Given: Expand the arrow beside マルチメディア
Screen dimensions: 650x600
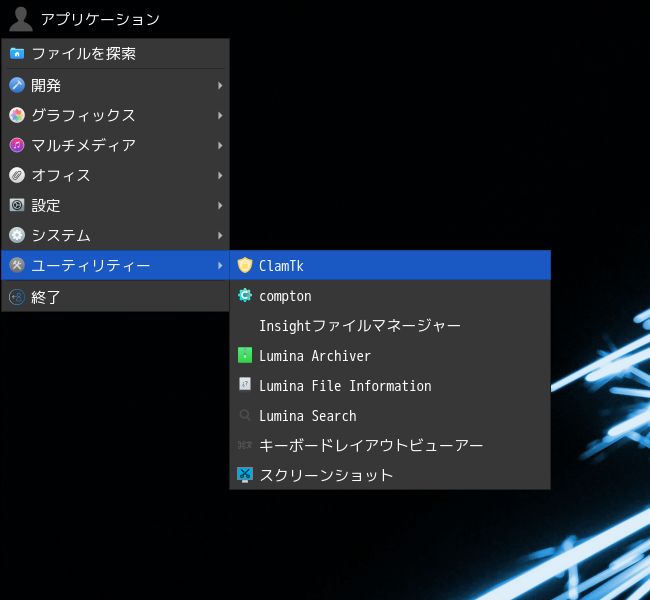Looking at the screenshot, I should point(220,146).
